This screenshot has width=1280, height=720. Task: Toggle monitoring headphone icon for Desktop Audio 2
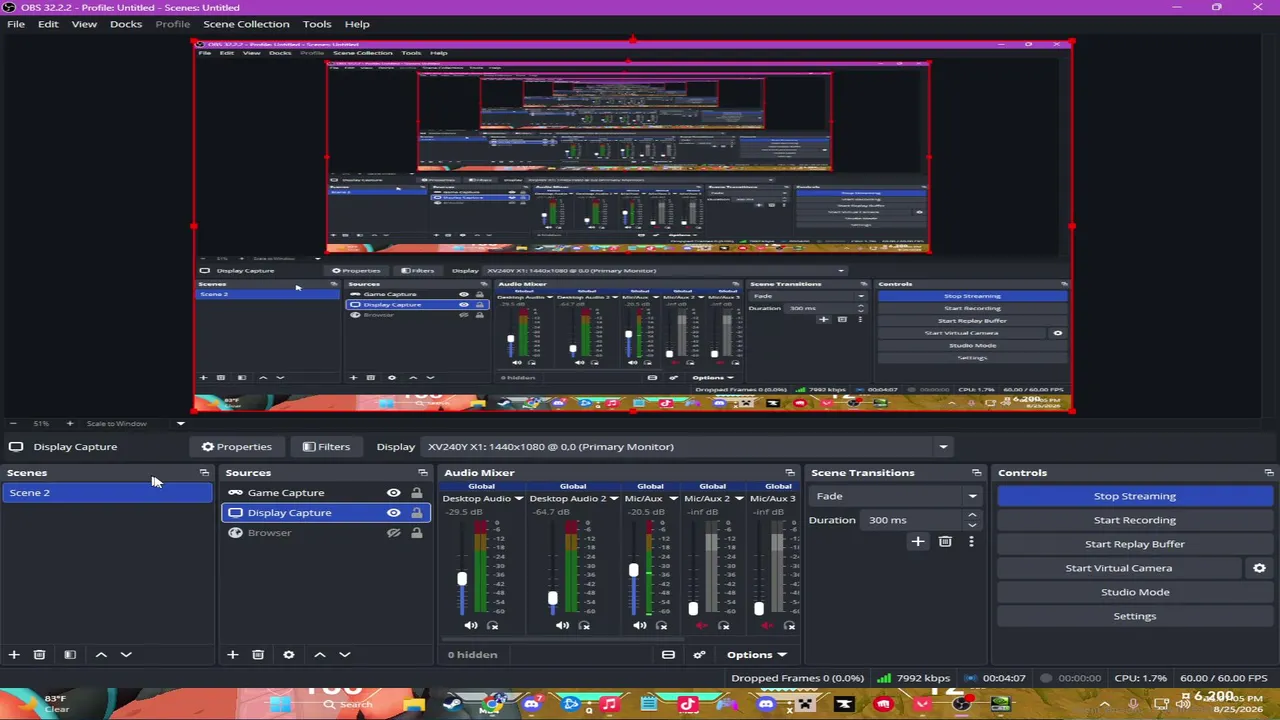(584, 626)
